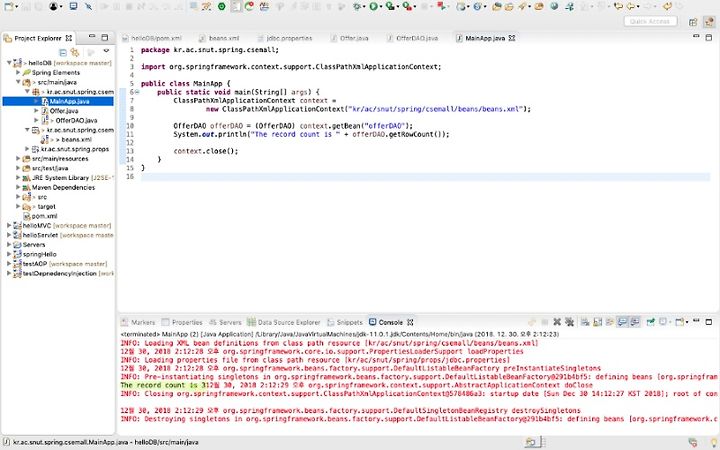Expand the testAOP project
This screenshot has width=720, height=450.
tap(9, 264)
